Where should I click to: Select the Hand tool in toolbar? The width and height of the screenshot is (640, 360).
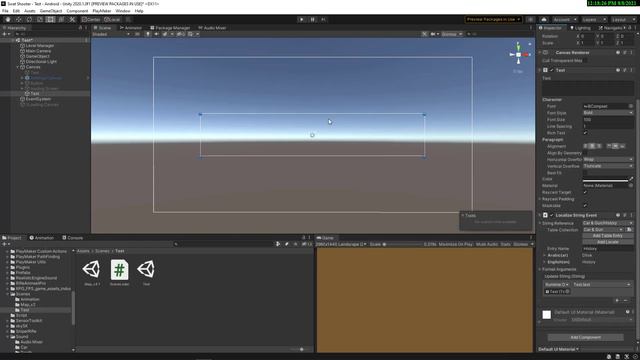point(8,19)
